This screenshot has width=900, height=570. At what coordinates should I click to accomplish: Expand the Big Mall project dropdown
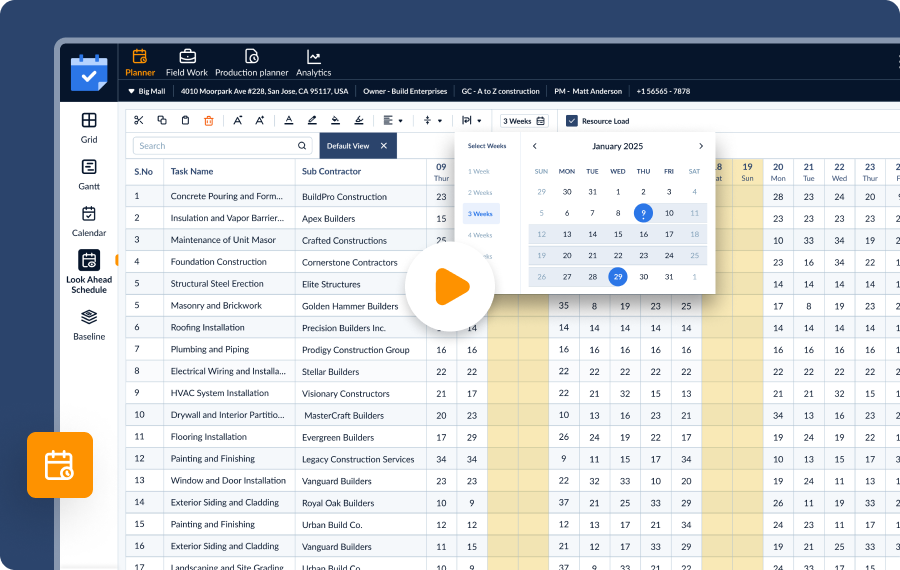(147, 91)
